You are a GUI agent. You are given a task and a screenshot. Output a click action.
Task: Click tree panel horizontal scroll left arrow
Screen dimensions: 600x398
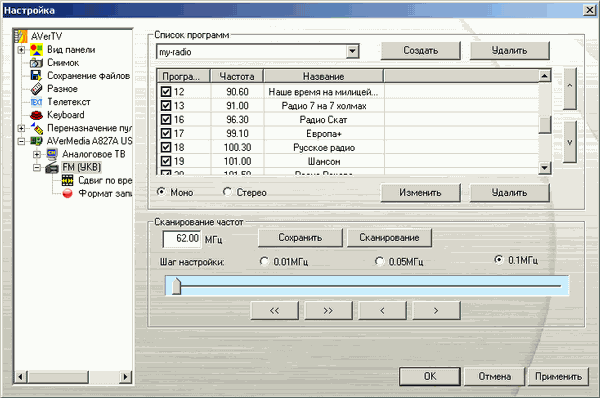[x=21, y=377]
